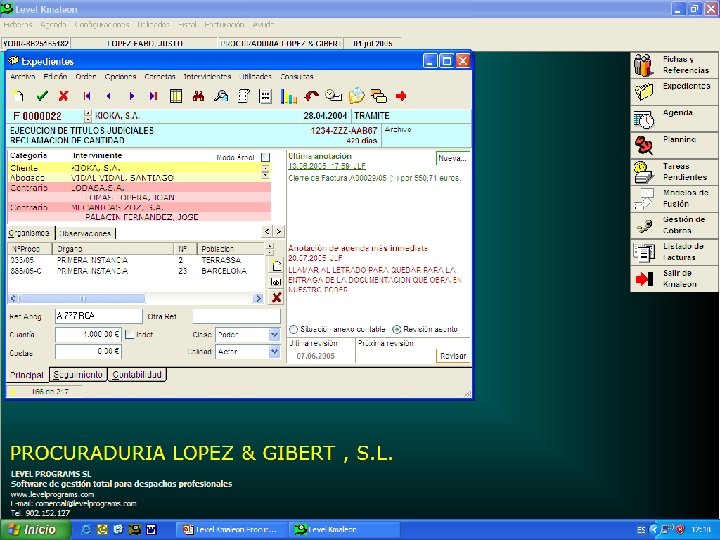Click the green checkmark save icon
Image resolution: width=720 pixels, height=540 pixels.
42,96
